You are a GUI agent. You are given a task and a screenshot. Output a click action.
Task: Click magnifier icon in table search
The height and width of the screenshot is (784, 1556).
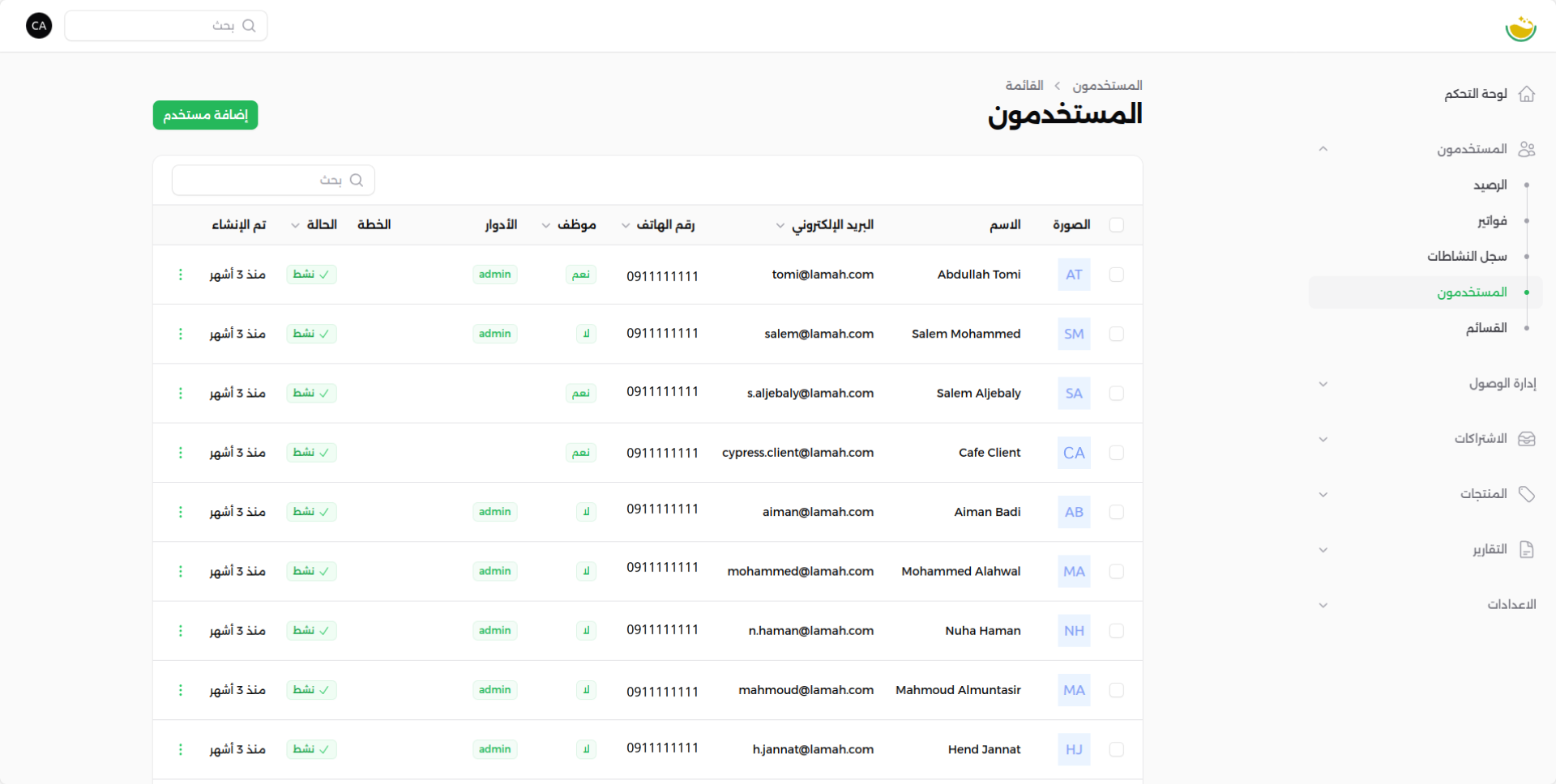pyautogui.click(x=356, y=180)
